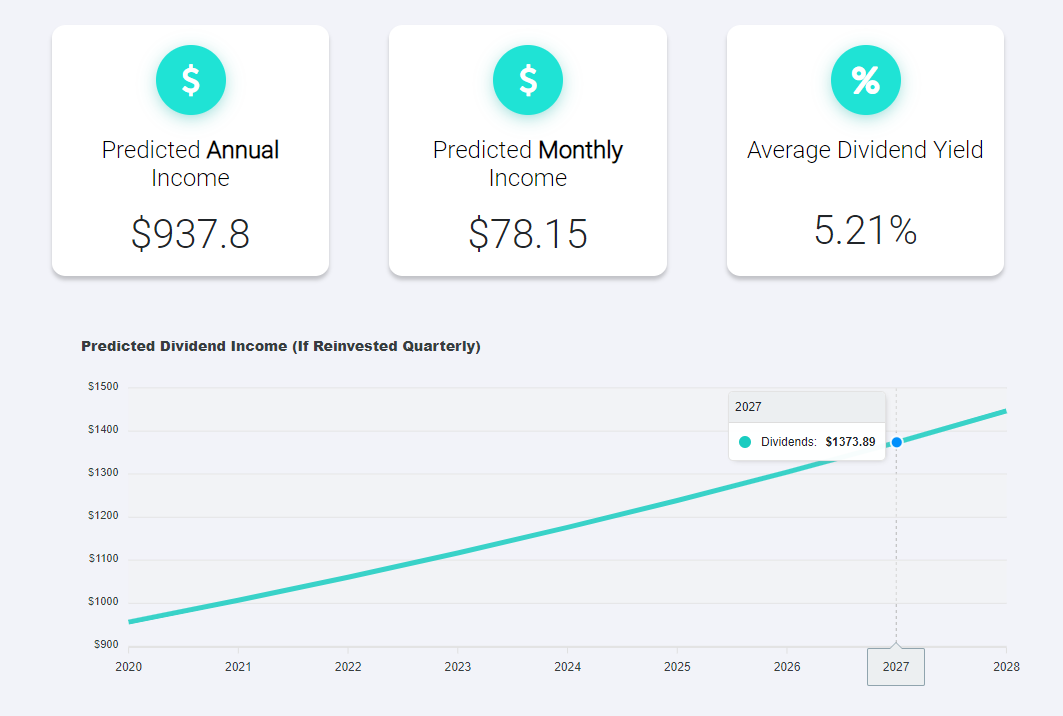This screenshot has width=1063, height=716.
Task: Select the blue 2027 data point on the chart
Action: (x=897, y=440)
